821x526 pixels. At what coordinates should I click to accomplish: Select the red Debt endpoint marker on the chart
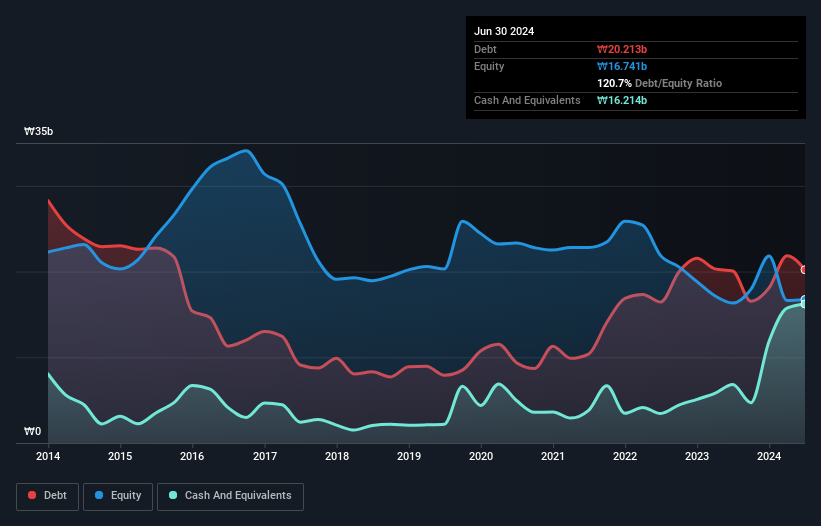click(x=804, y=270)
